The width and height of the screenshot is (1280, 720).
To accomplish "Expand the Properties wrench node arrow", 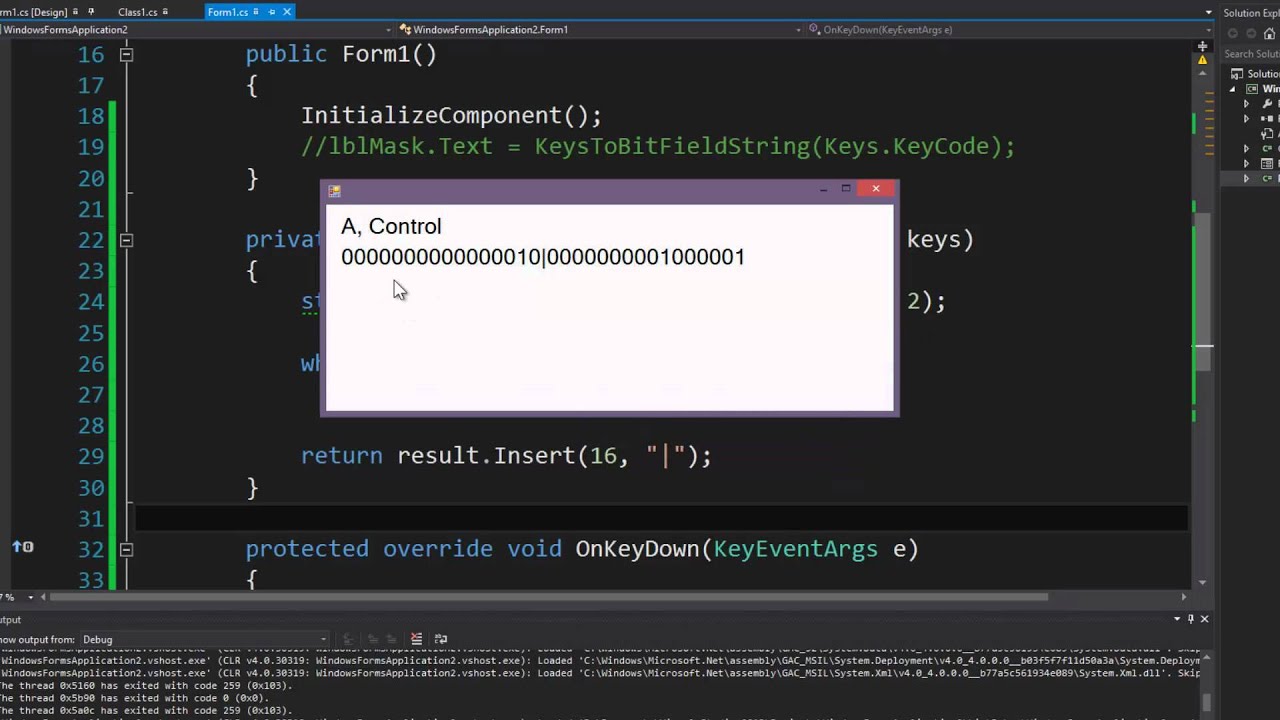I will 1246,104.
